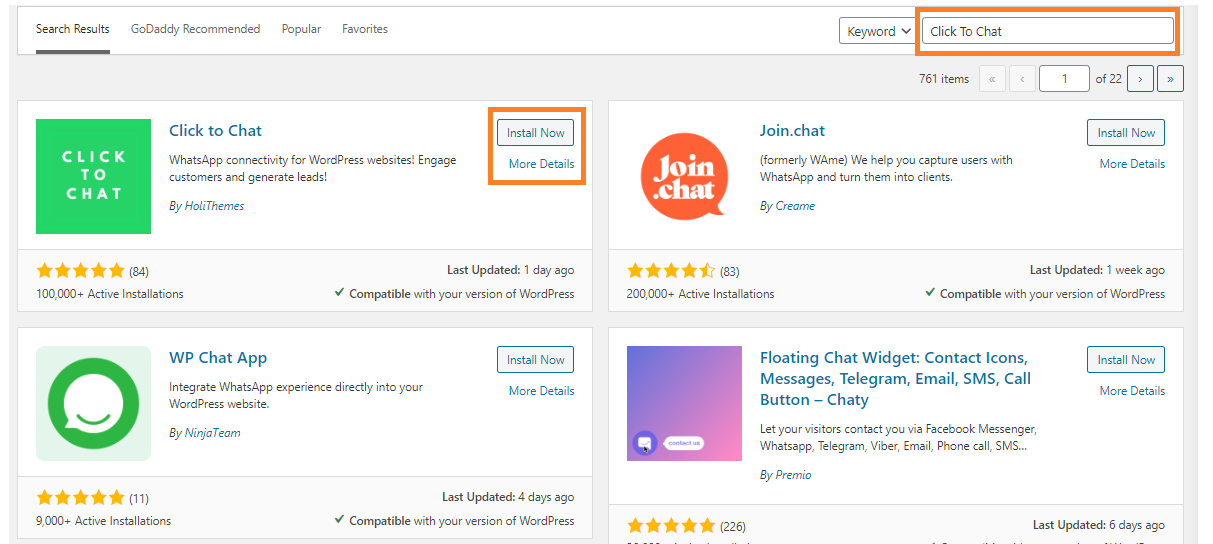
Task: Select the "of 22" total pages text
Action: [x=1108, y=79]
